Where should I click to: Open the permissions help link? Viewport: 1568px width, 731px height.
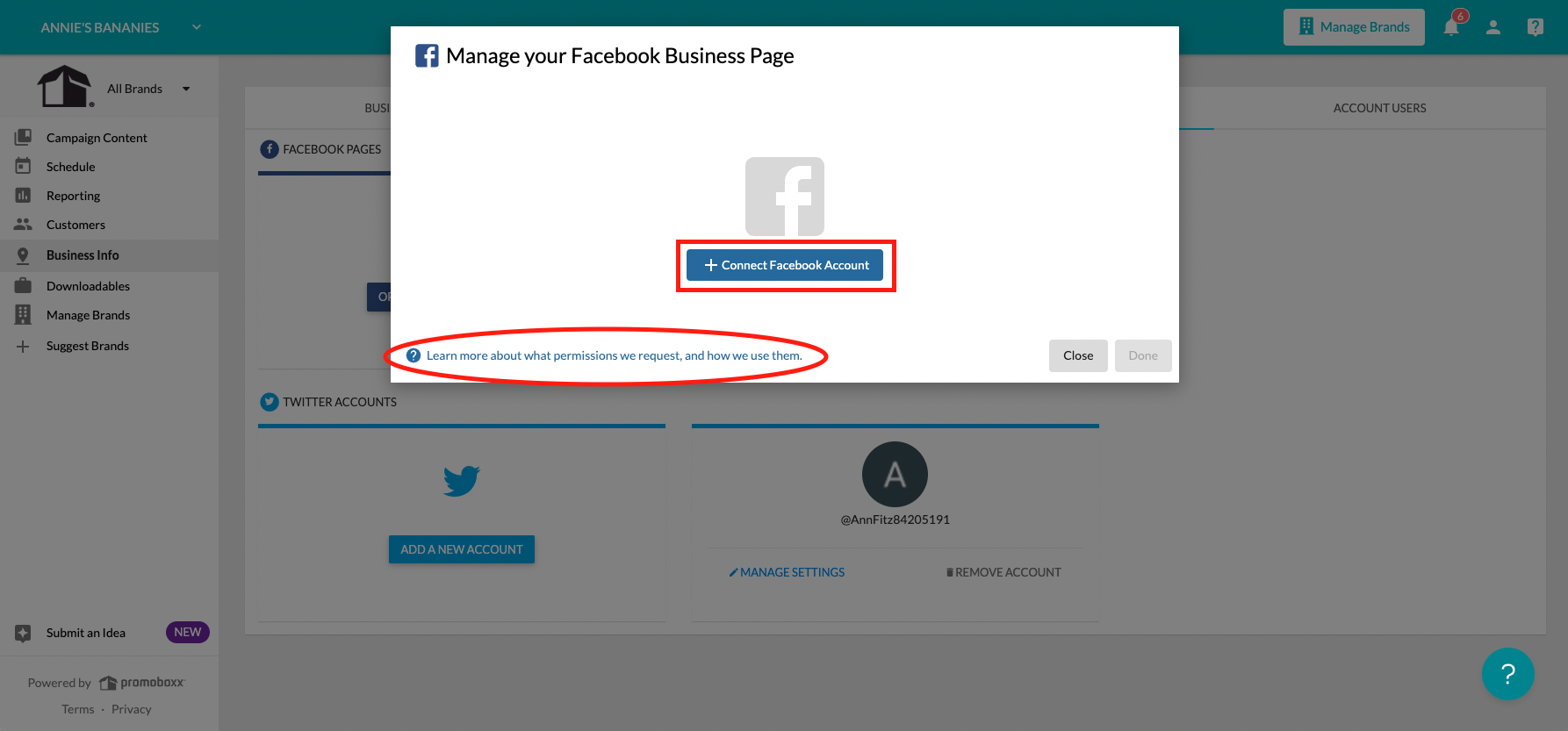(x=614, y=355)
